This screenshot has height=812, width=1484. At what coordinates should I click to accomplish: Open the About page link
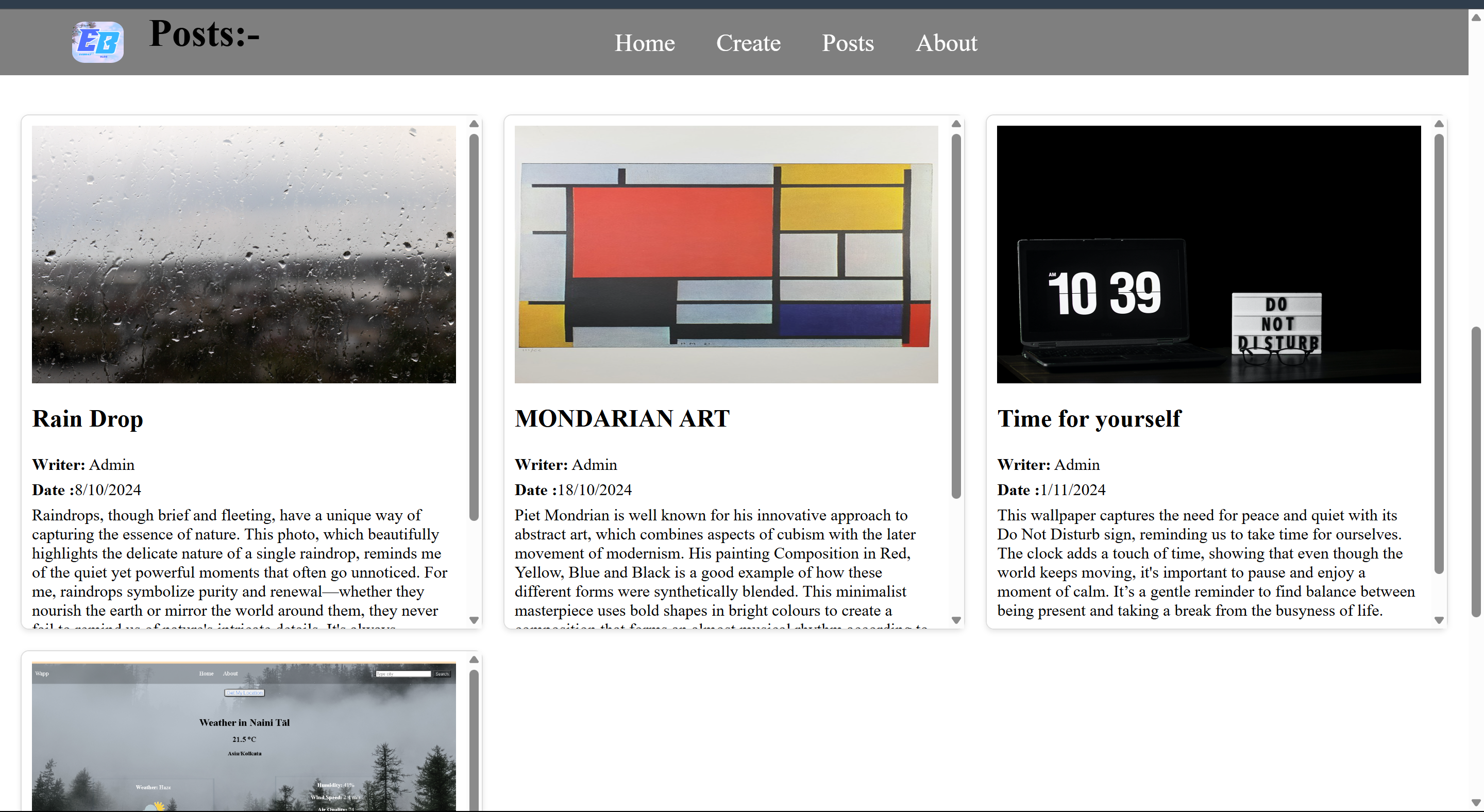(x=946, y=43)
